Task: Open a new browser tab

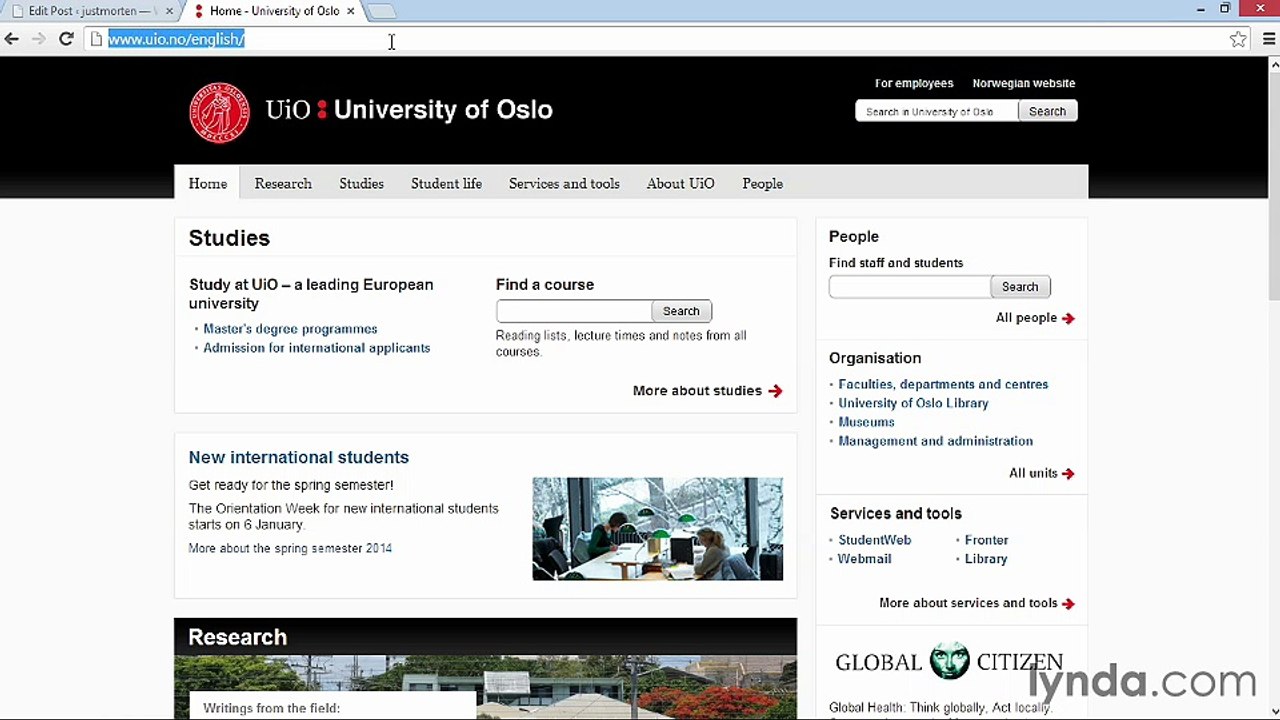Action: (381, 11)
